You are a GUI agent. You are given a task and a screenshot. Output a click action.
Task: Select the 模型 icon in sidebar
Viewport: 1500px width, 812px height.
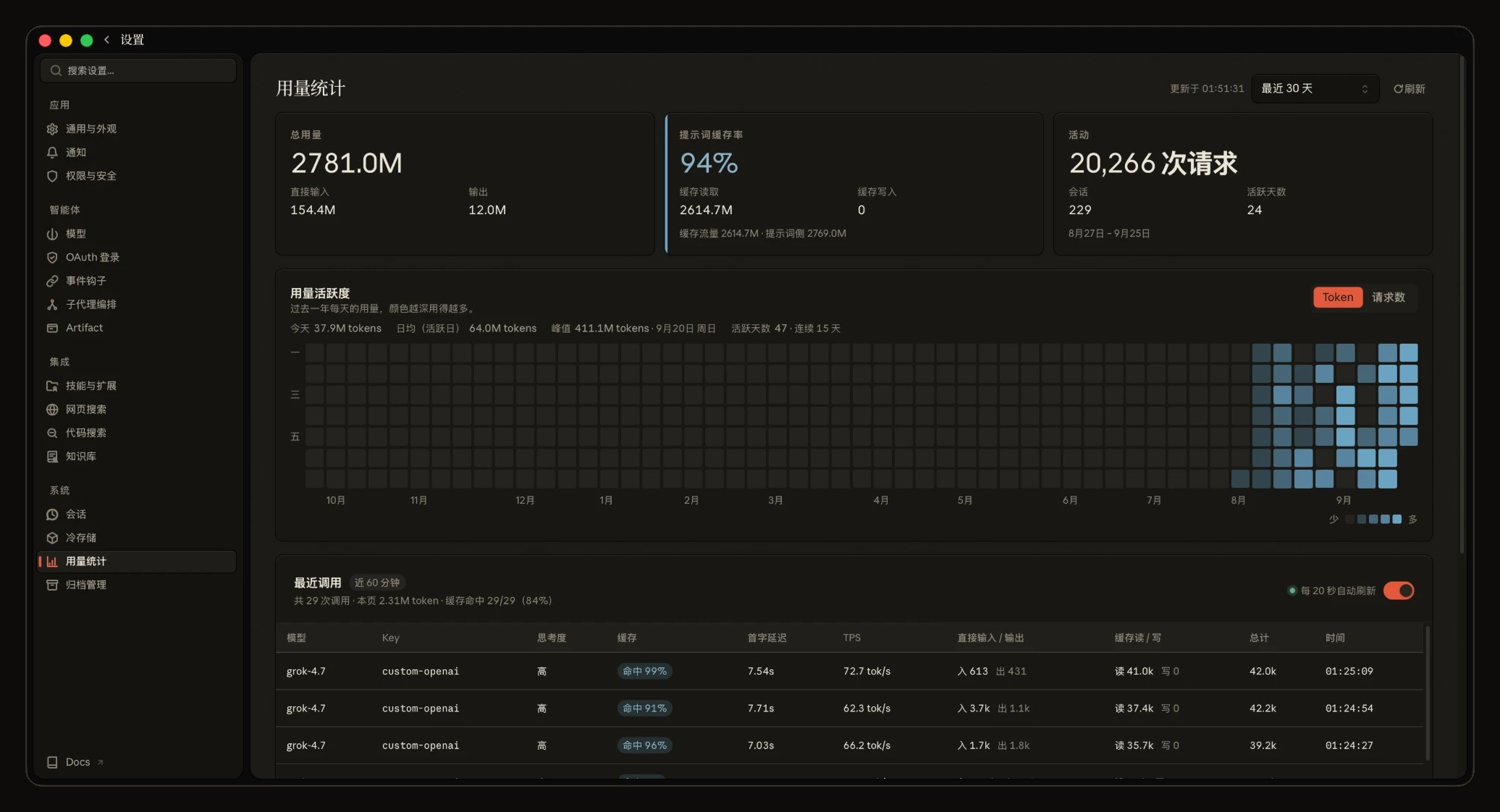[x=52, y=234]
